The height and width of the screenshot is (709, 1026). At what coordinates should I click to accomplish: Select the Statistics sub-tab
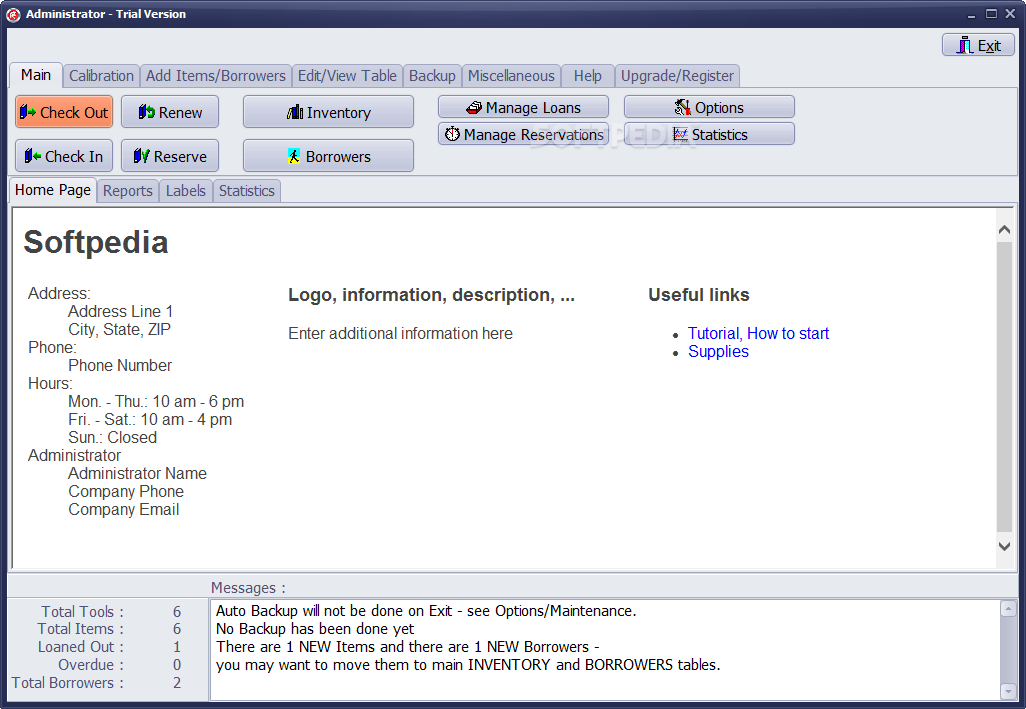(247, 190)
